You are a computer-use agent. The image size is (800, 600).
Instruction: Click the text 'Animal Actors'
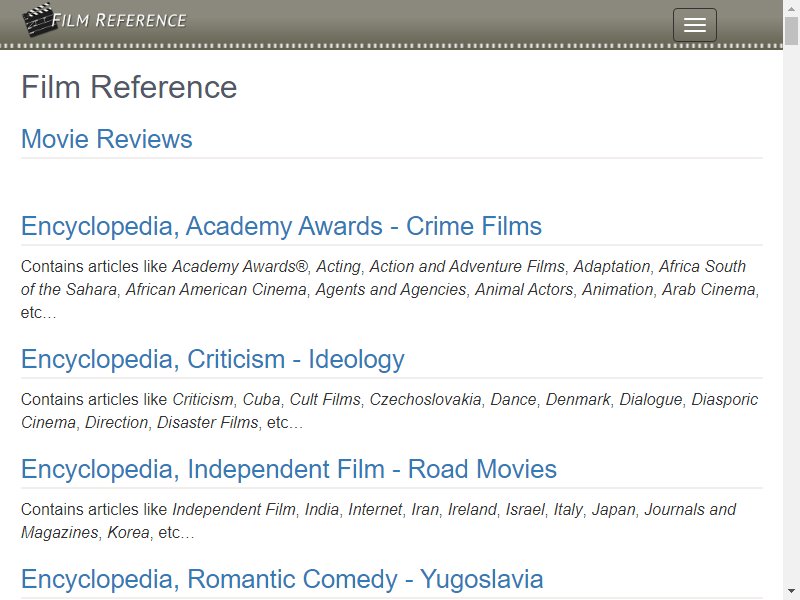[524, 289]
